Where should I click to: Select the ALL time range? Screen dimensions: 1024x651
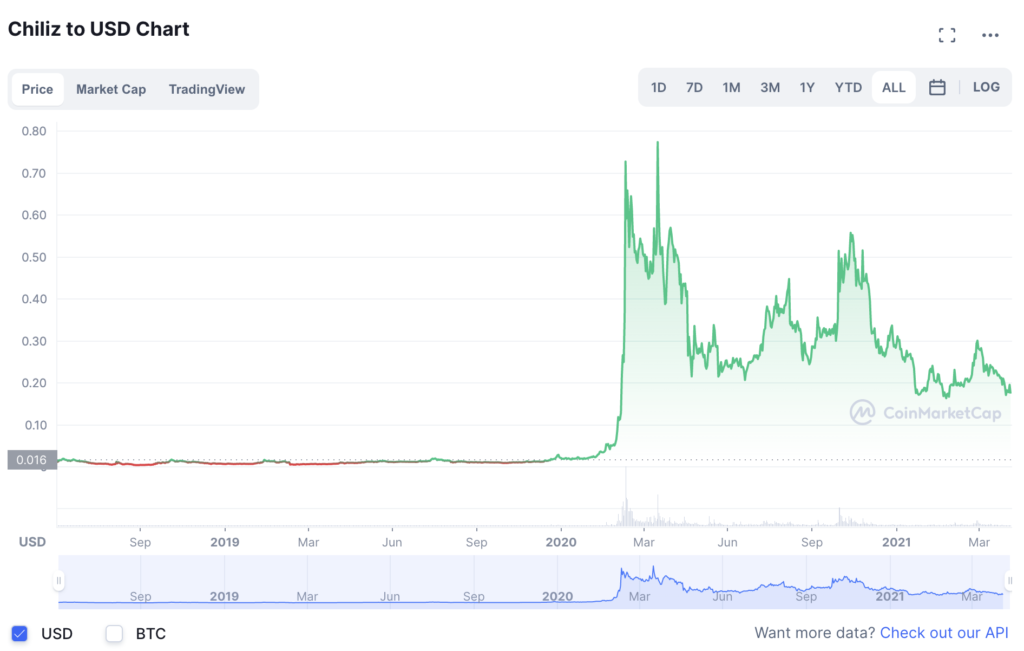pyautogui.click(x=893, y=87)
